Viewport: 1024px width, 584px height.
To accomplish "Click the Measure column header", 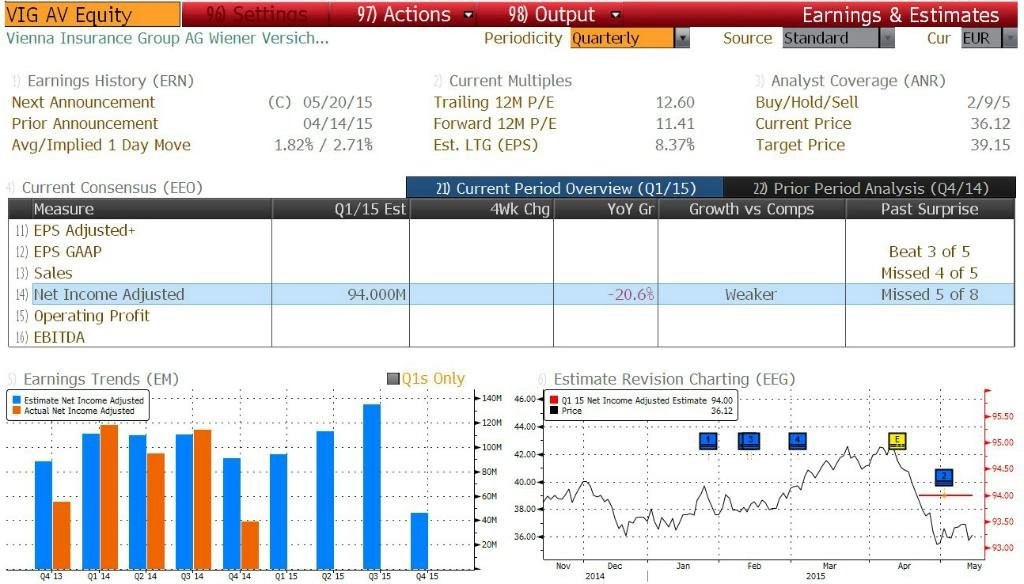I will pyautogui.click(x=140, y=209).
